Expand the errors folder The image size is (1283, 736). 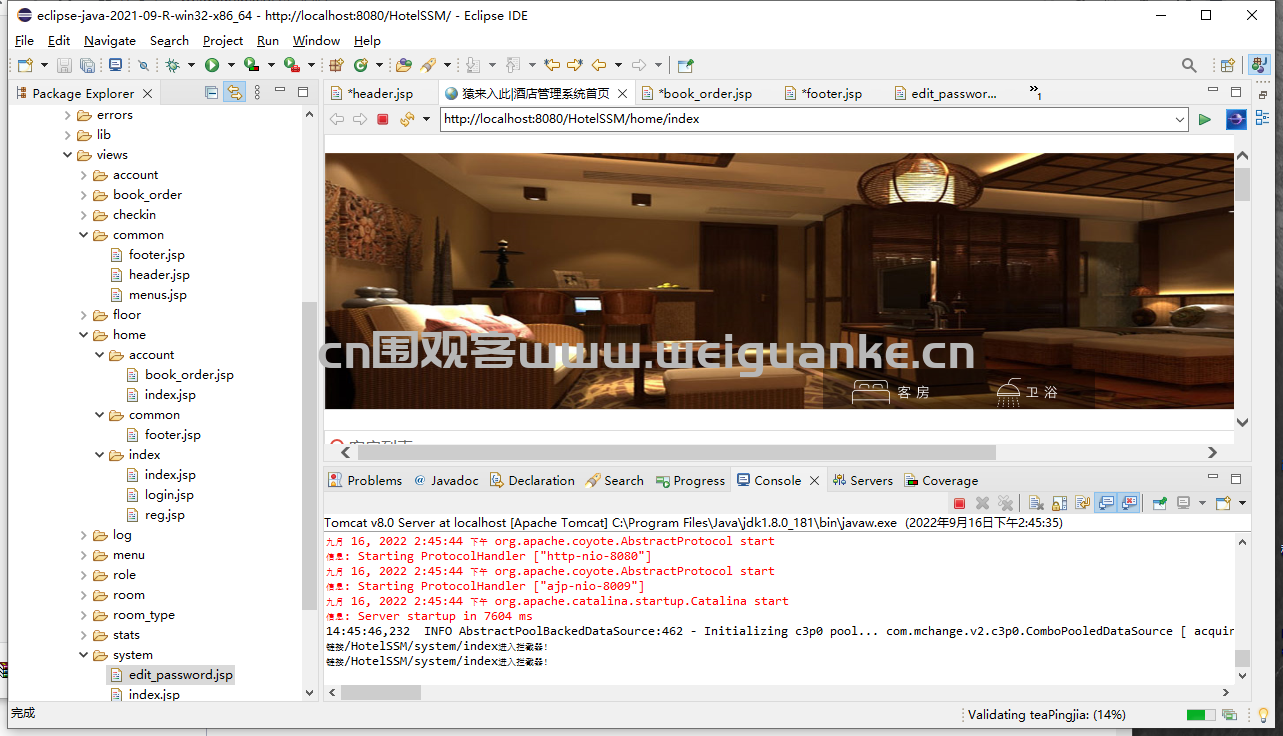[69, 115]
